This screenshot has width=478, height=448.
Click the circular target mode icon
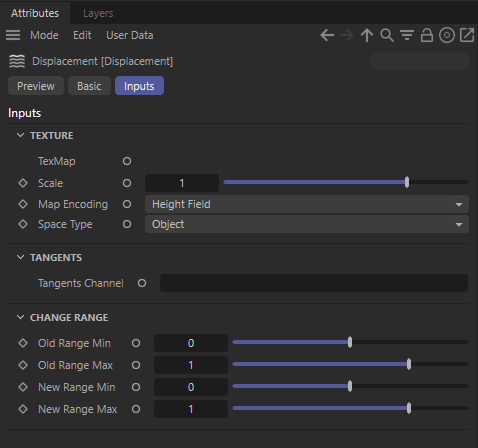pos(447,35)
